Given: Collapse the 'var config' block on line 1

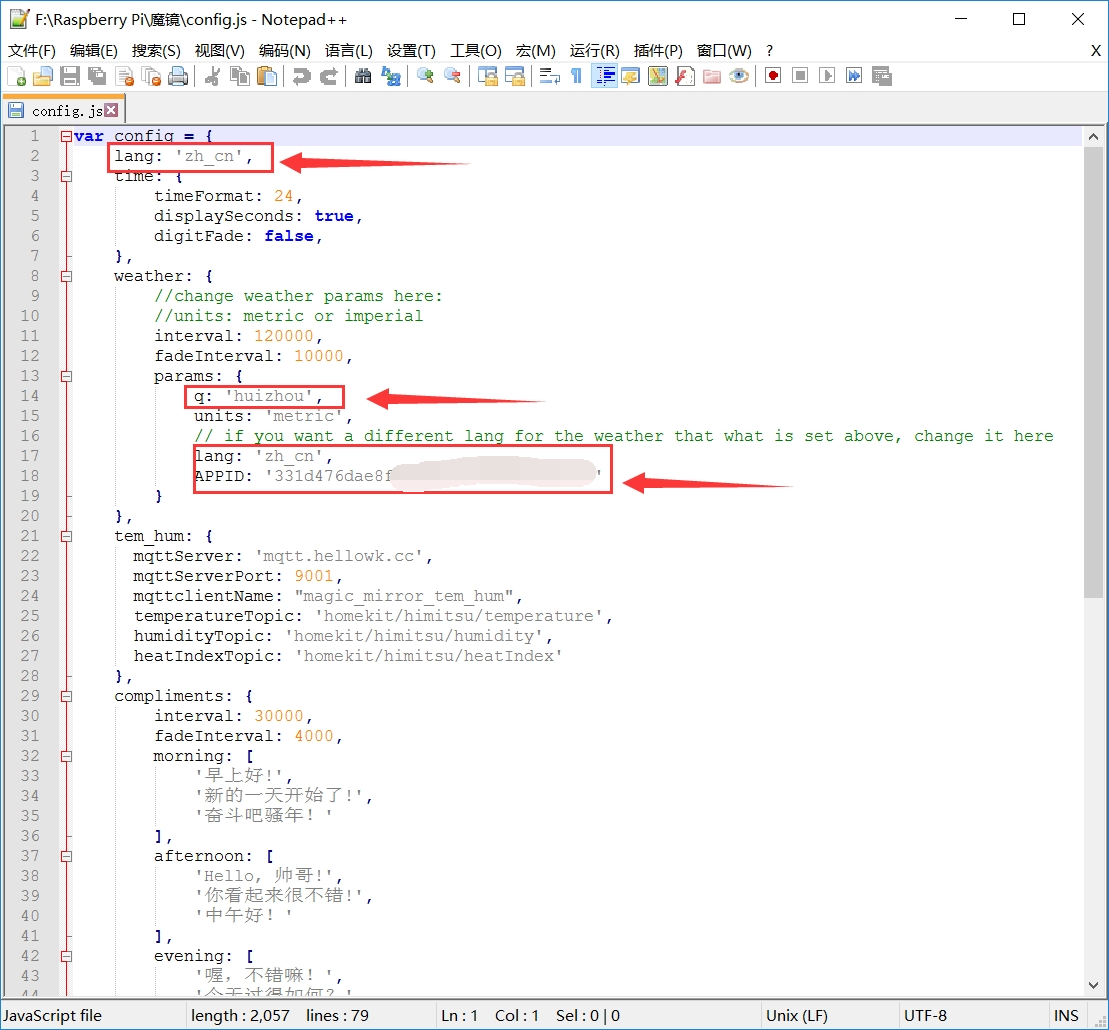Looking at the screenshot, I should [66, 136].
